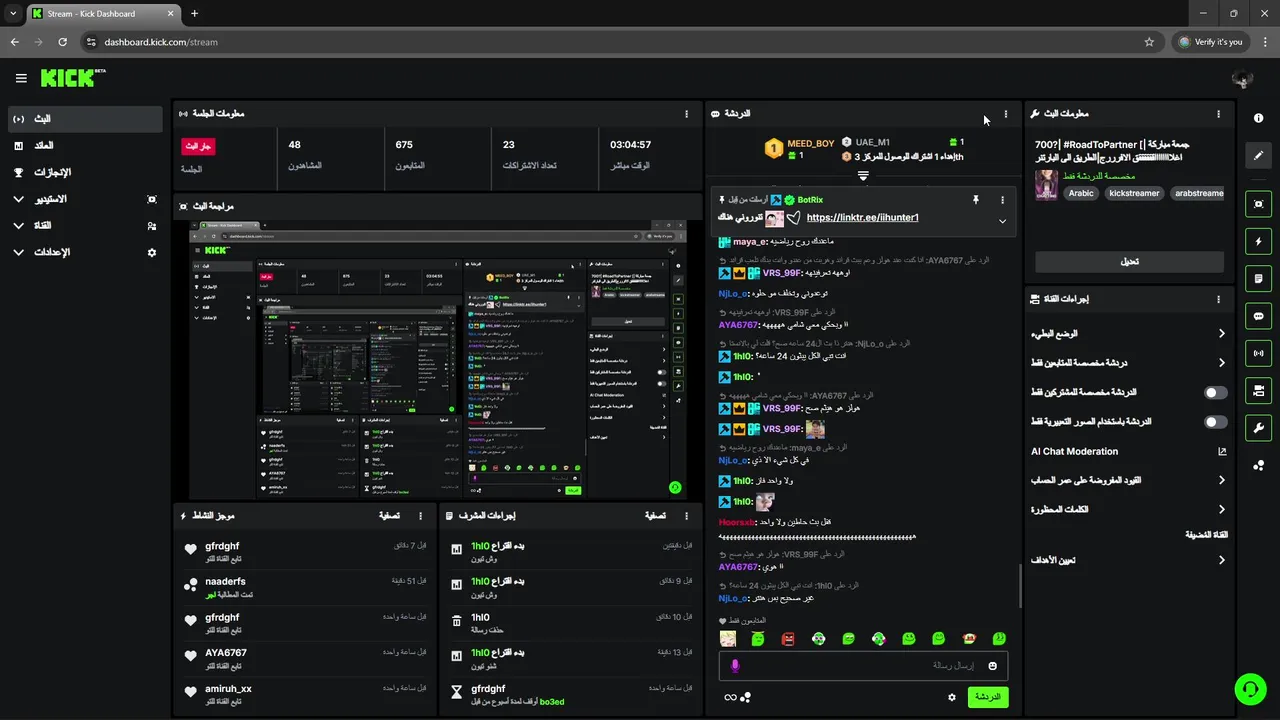Open AI Chat Moderation external link
1280x720 pixels.
pos(1221,451)
